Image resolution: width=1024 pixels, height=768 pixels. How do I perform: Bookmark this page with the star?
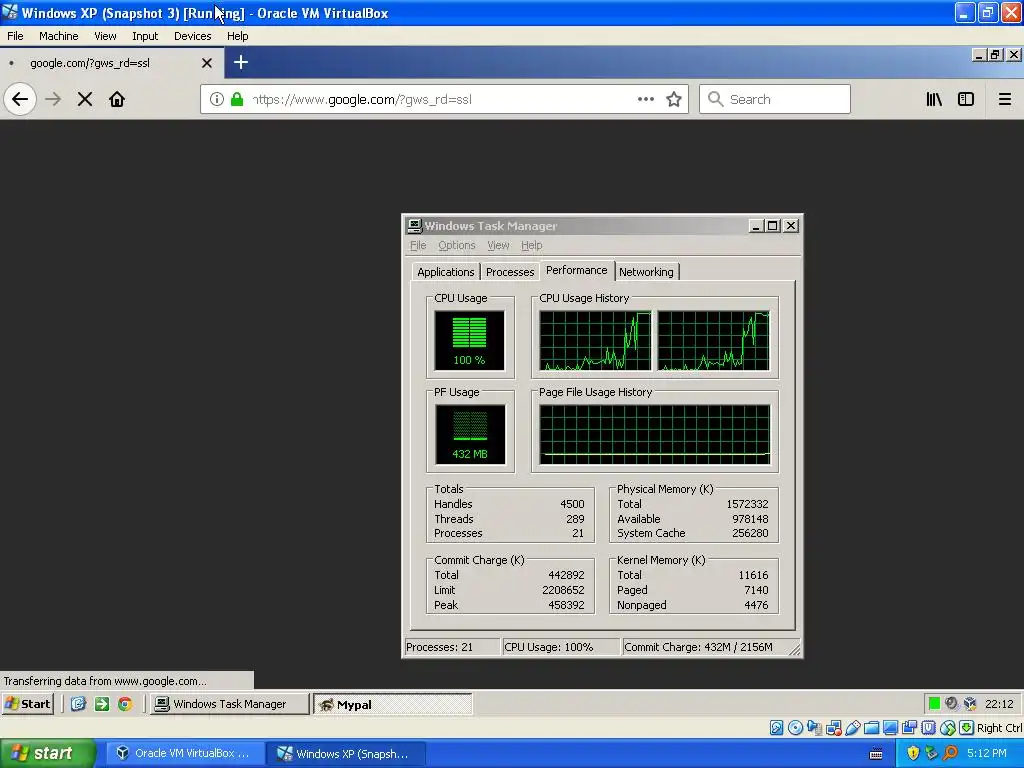coord(674,99)
